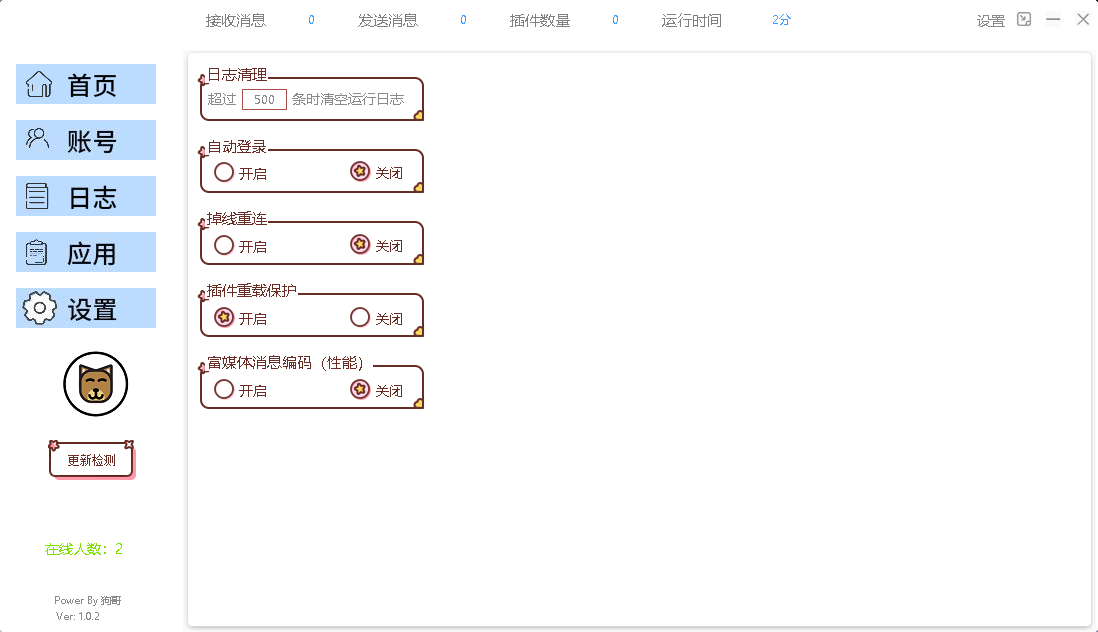Click the user icon beside 账号
Image resolution: width=1098 pixels, height=632 pixels.
[x=38, y=139]
